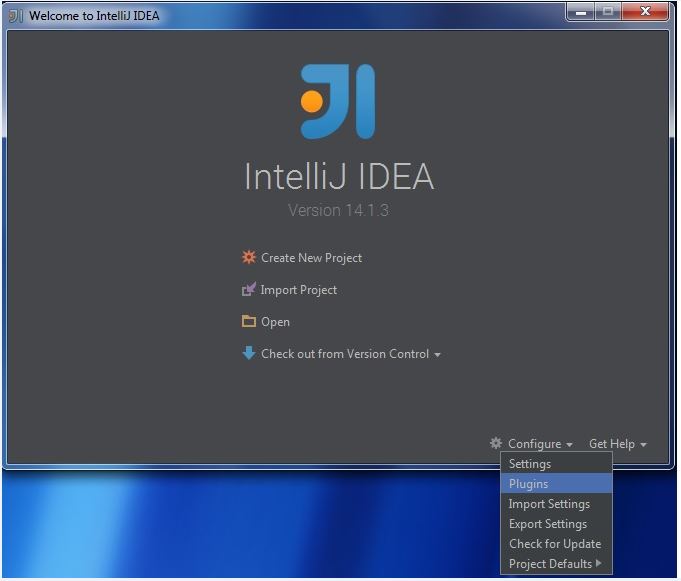
Task: Click the Version 14.1.3 text
Action: click(x=338, y=211)
